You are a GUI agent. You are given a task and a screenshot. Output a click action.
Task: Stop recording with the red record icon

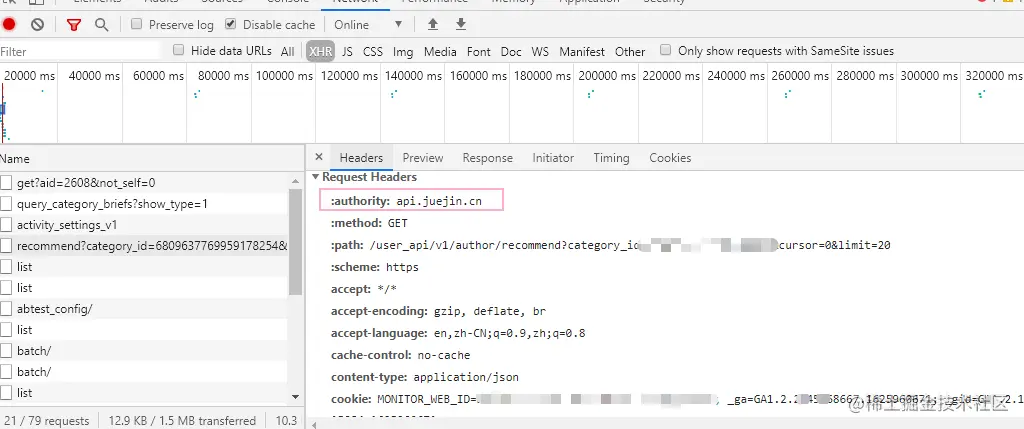(x=9, y=25)
